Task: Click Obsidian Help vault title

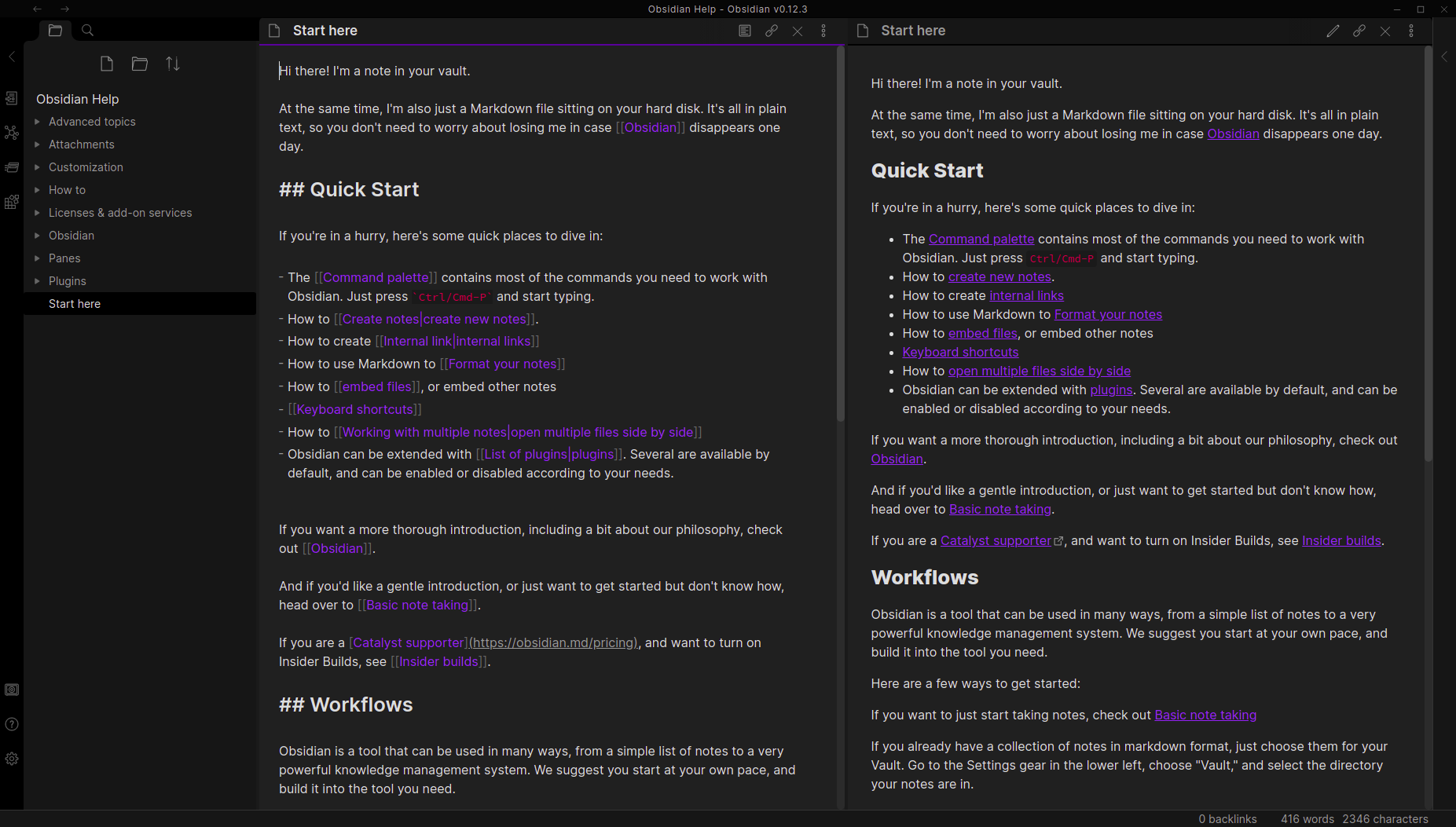Action: pyautogui.click(x=78, y=99)
